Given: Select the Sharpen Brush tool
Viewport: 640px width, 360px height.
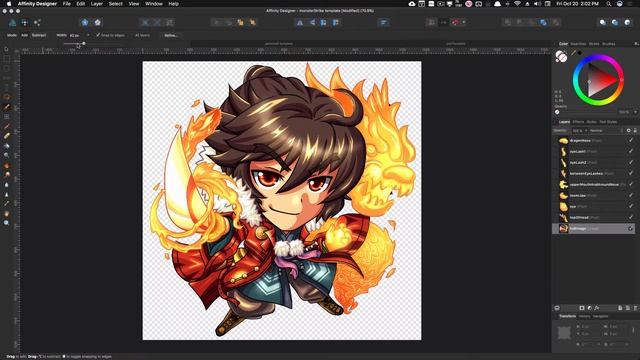Looking at the screenshot, I should coord(7,194).
